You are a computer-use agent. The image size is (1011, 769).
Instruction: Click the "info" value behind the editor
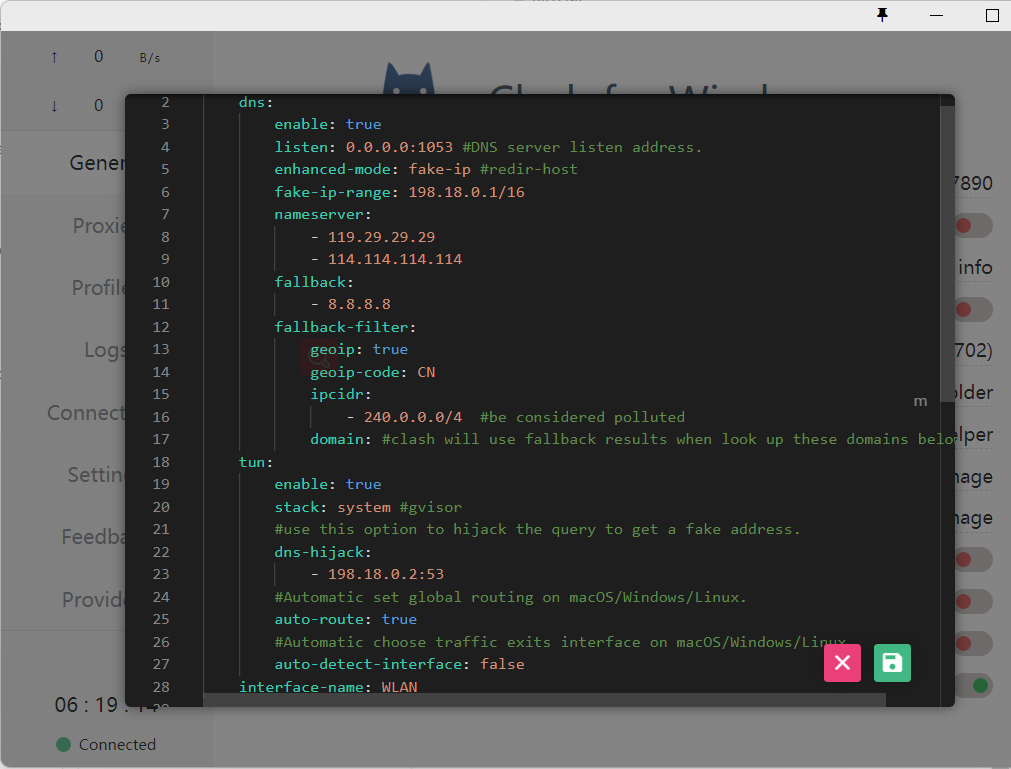[975, 267]
